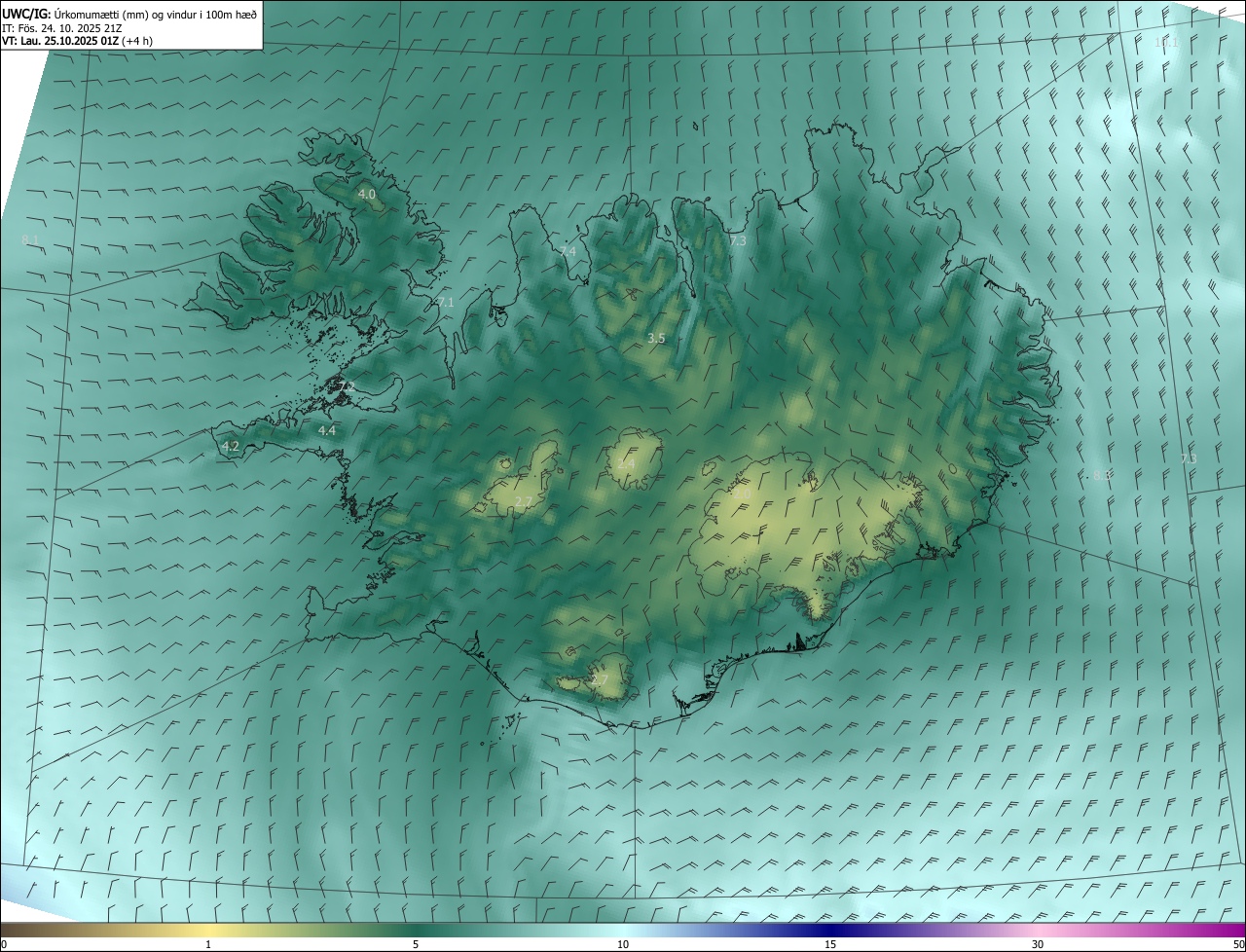
Task: Click the 2.4 value on the central glacier
Action: point(626,464)
